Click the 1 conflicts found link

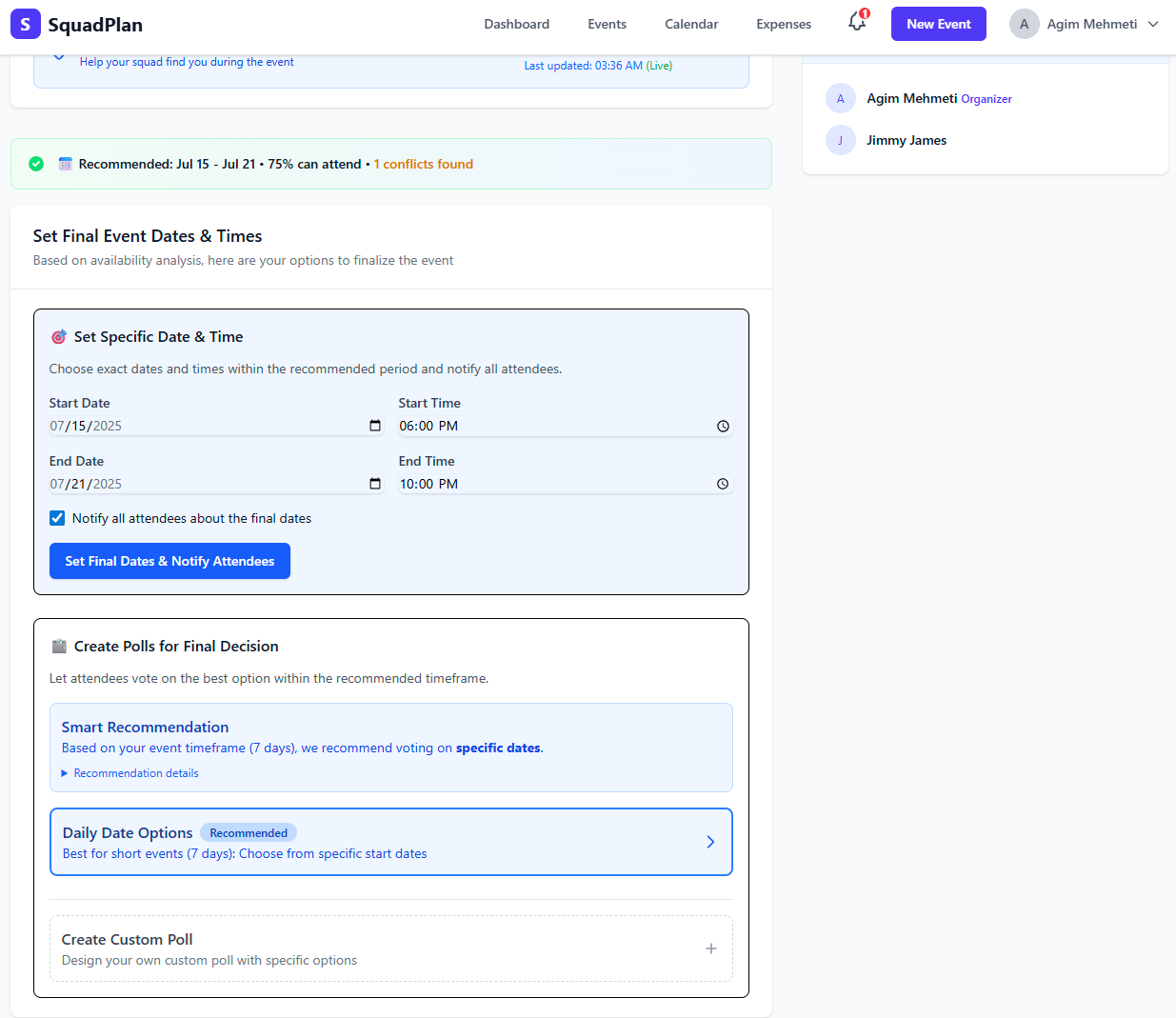point(423,164)
